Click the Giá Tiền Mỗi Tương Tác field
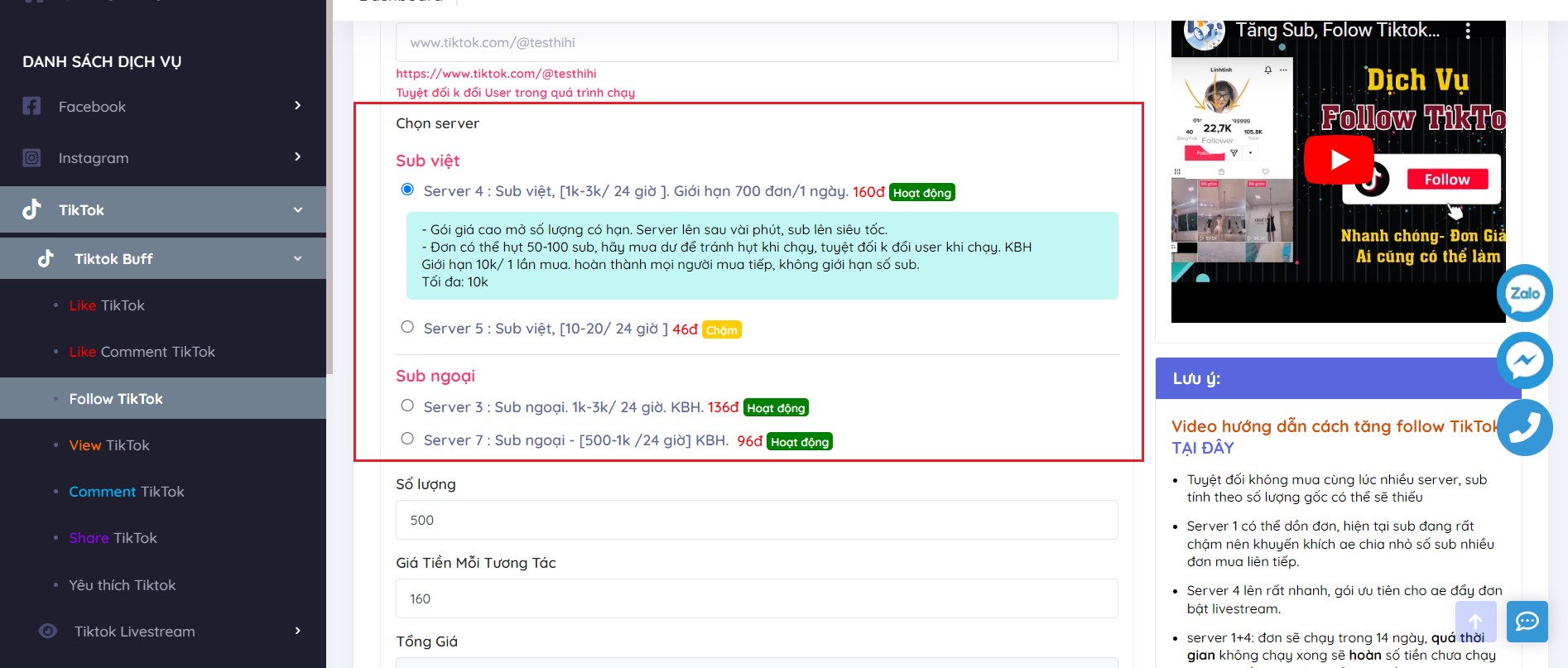 coord(757,598)
